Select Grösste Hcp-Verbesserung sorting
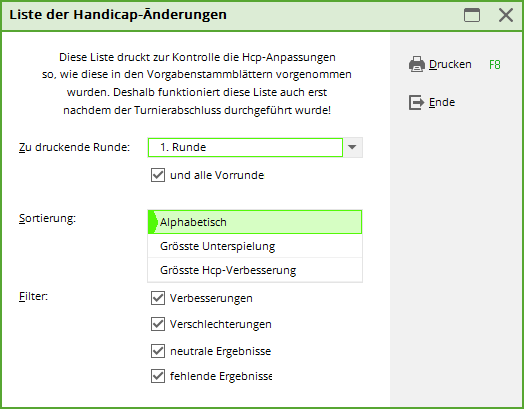This screenshot has width=524, height=409. [255, 270]
